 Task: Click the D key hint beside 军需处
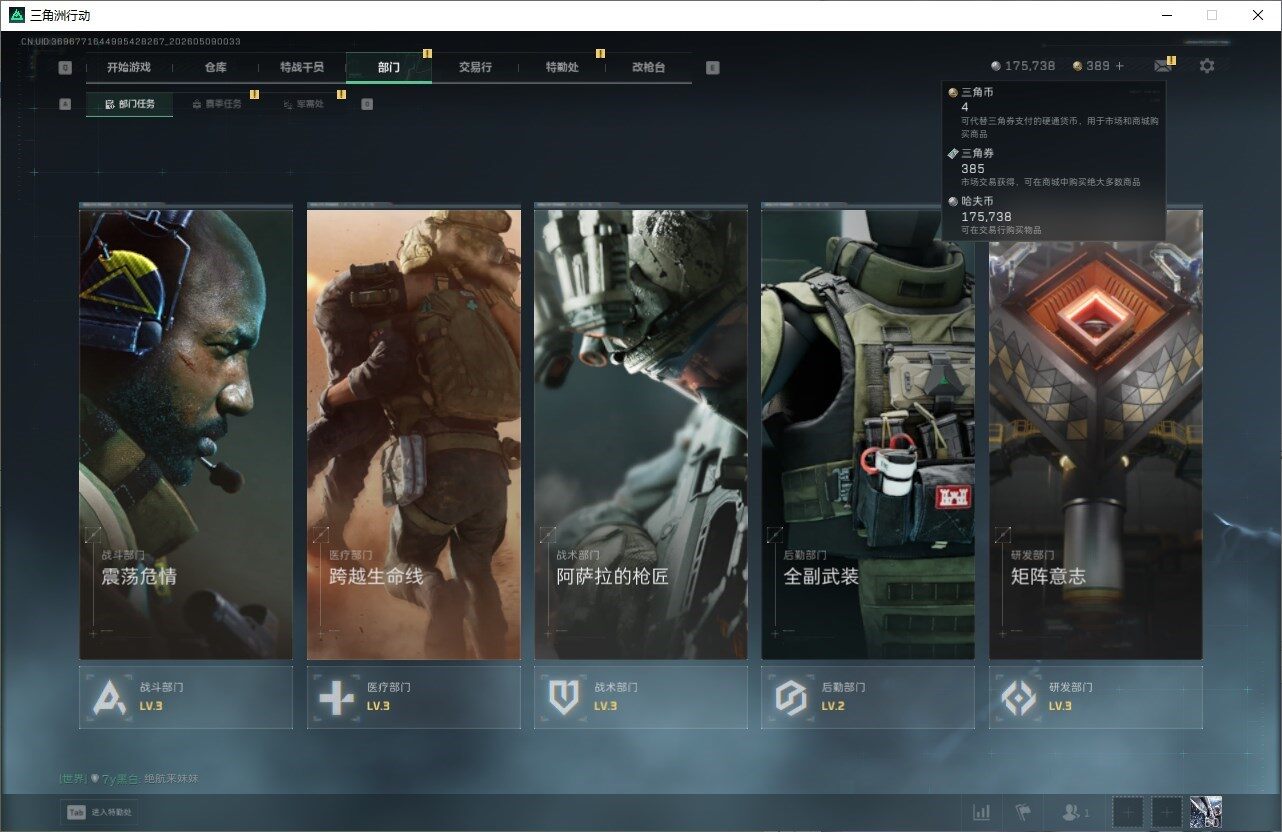(x=367, y=104)
